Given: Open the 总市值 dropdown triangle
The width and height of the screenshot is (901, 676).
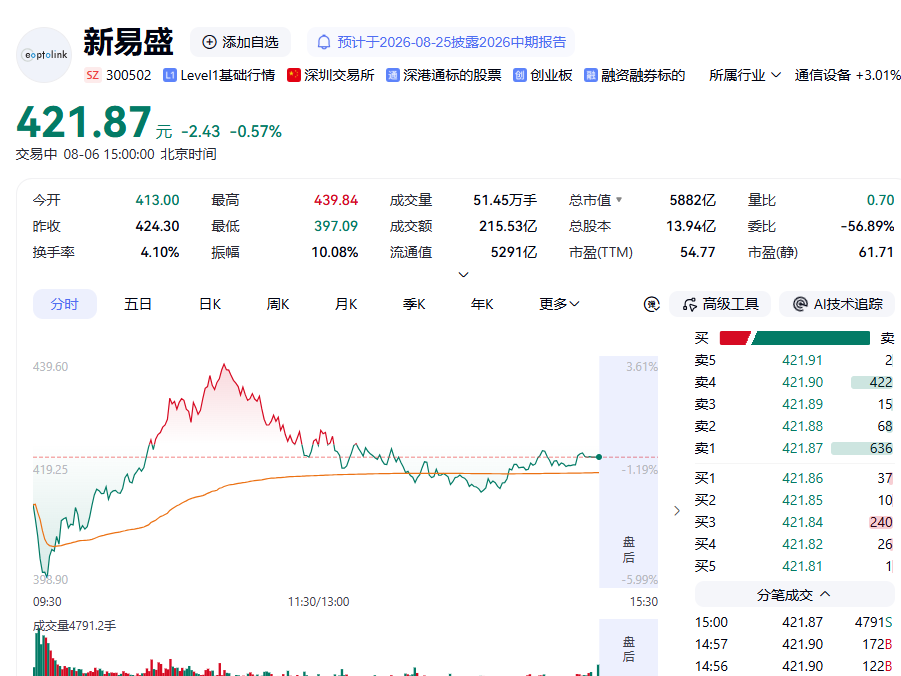Looking at the screenshot, I should pos(619,200).
